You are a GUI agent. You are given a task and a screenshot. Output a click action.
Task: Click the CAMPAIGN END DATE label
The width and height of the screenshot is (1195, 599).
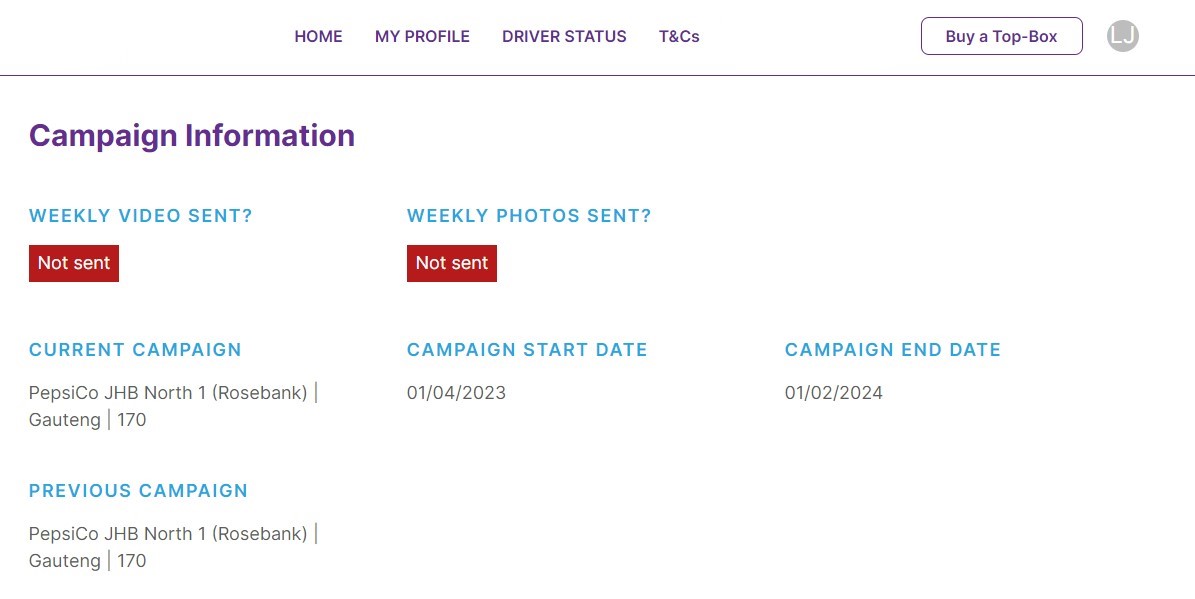(x=892, y=350)
